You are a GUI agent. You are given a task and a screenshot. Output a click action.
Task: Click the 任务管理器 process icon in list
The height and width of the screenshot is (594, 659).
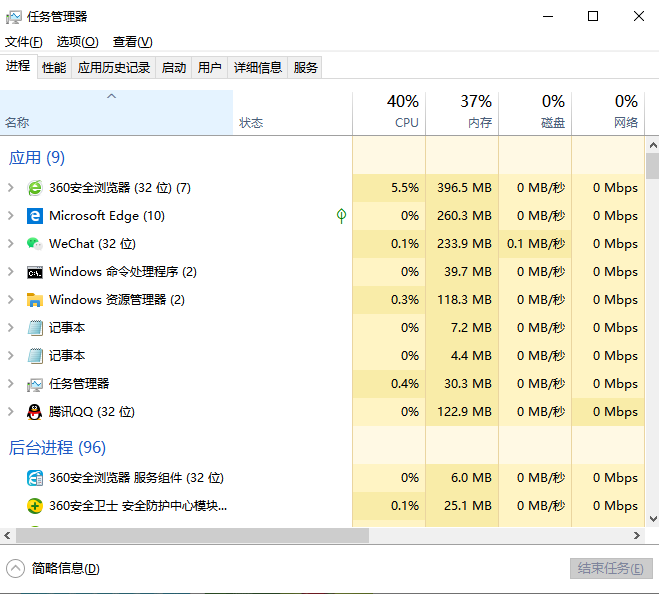35,384
